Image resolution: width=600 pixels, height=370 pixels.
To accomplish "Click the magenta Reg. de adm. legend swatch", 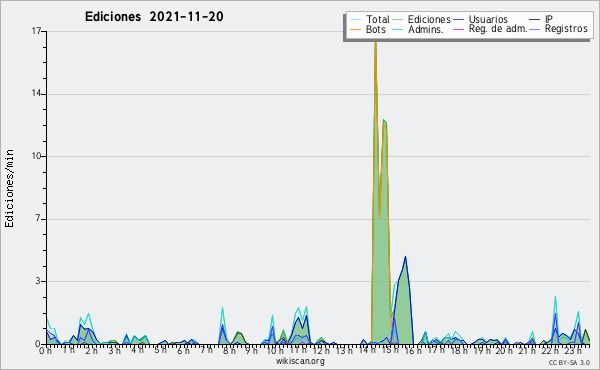I will (458, 29).
